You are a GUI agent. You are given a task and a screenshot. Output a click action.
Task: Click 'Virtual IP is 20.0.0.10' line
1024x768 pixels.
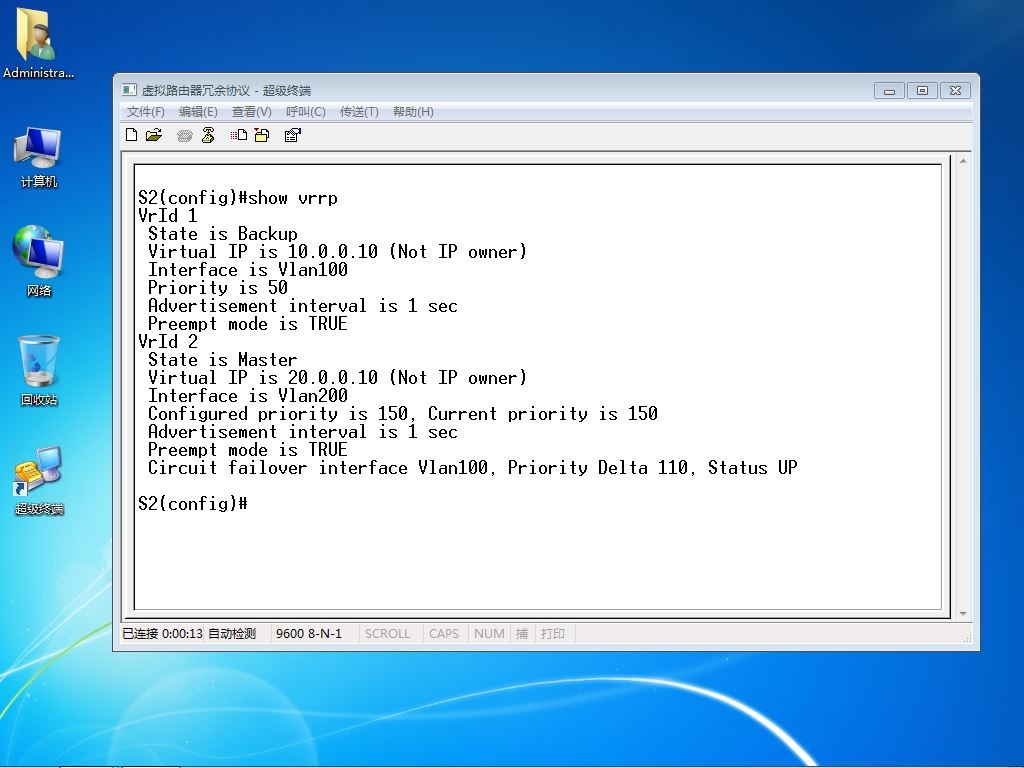tap(337, 378)
